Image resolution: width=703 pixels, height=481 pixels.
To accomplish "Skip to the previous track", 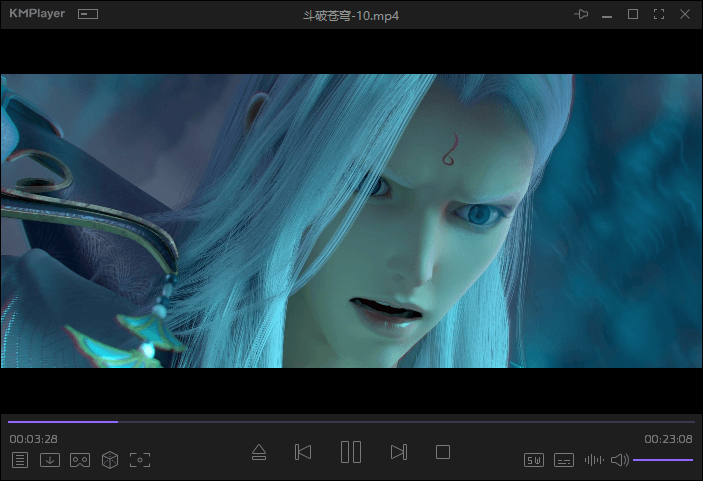I will pyautogui.click(x=303, y=453).
